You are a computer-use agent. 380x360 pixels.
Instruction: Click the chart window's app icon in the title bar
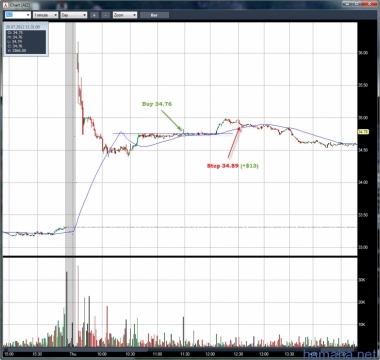(6, 6)
